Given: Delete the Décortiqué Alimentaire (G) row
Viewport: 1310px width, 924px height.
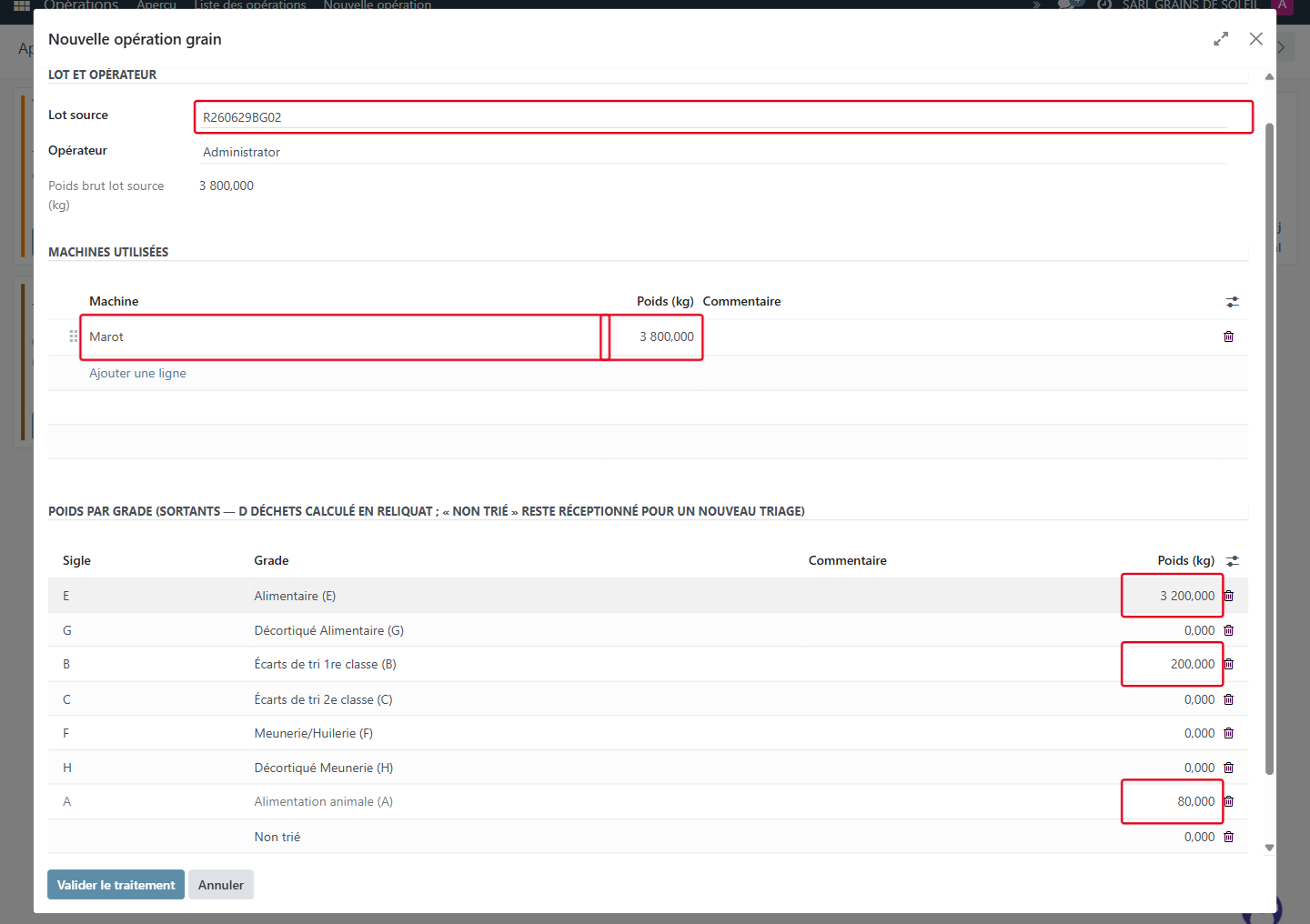Looking at the screenshot, I should (1229, 630).
